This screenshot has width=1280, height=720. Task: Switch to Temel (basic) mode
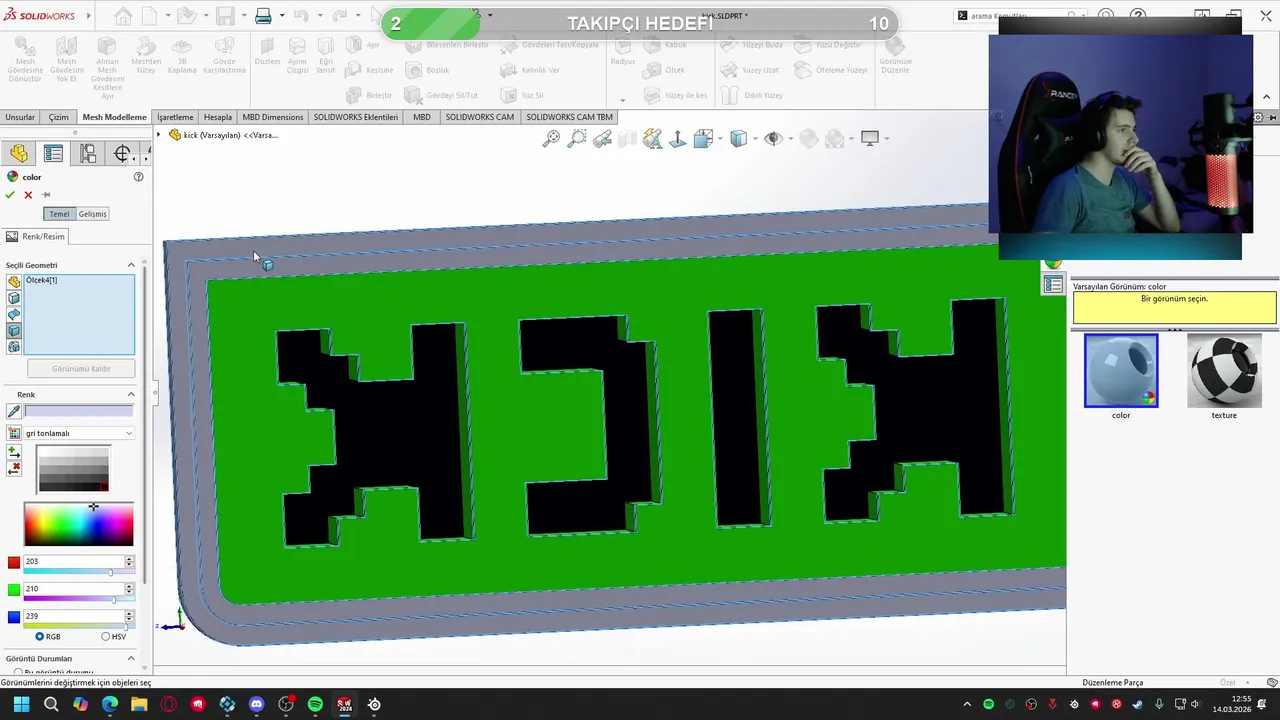point(60,214)
